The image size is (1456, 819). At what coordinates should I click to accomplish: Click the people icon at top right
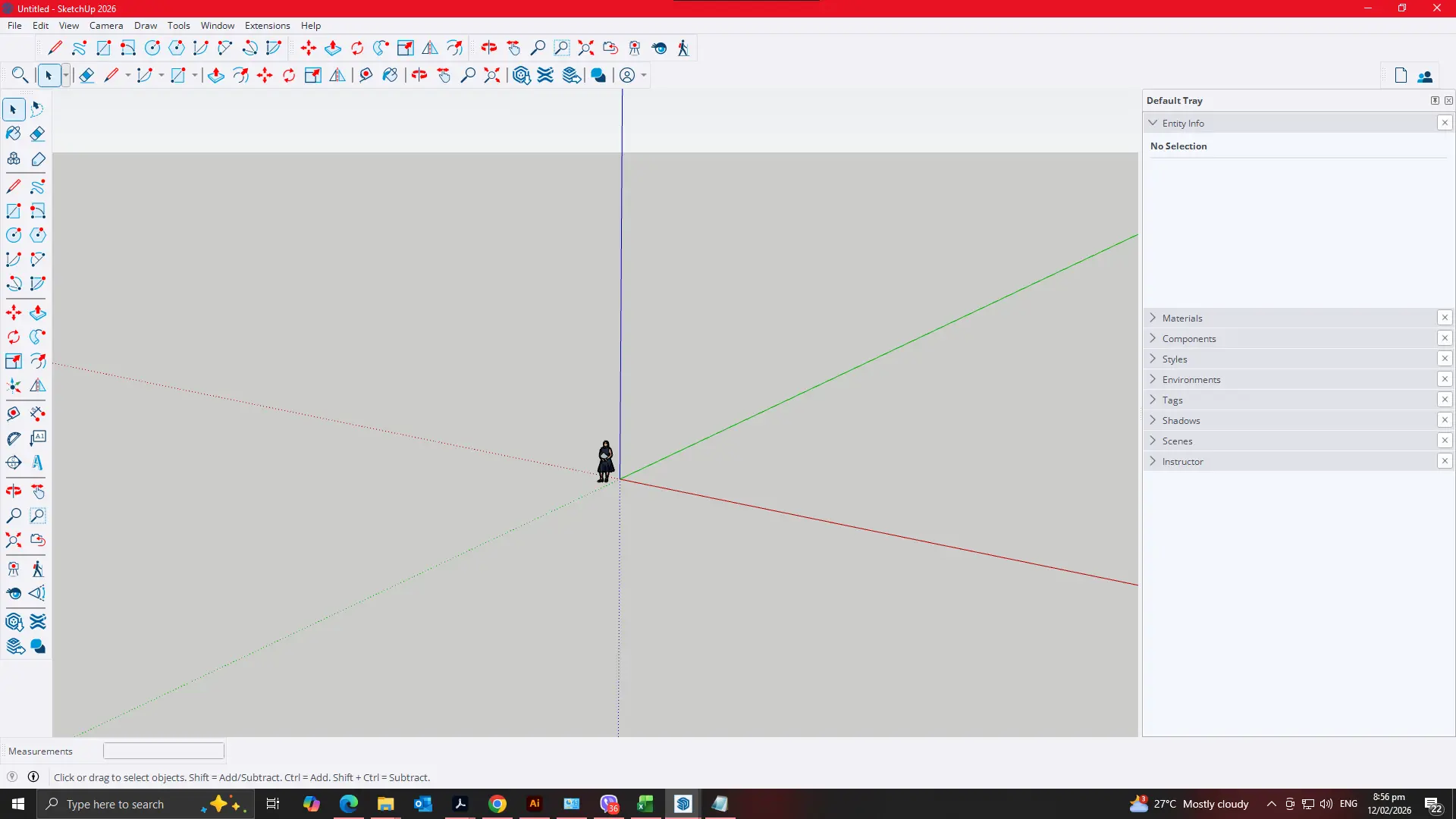pos(1425,76)
